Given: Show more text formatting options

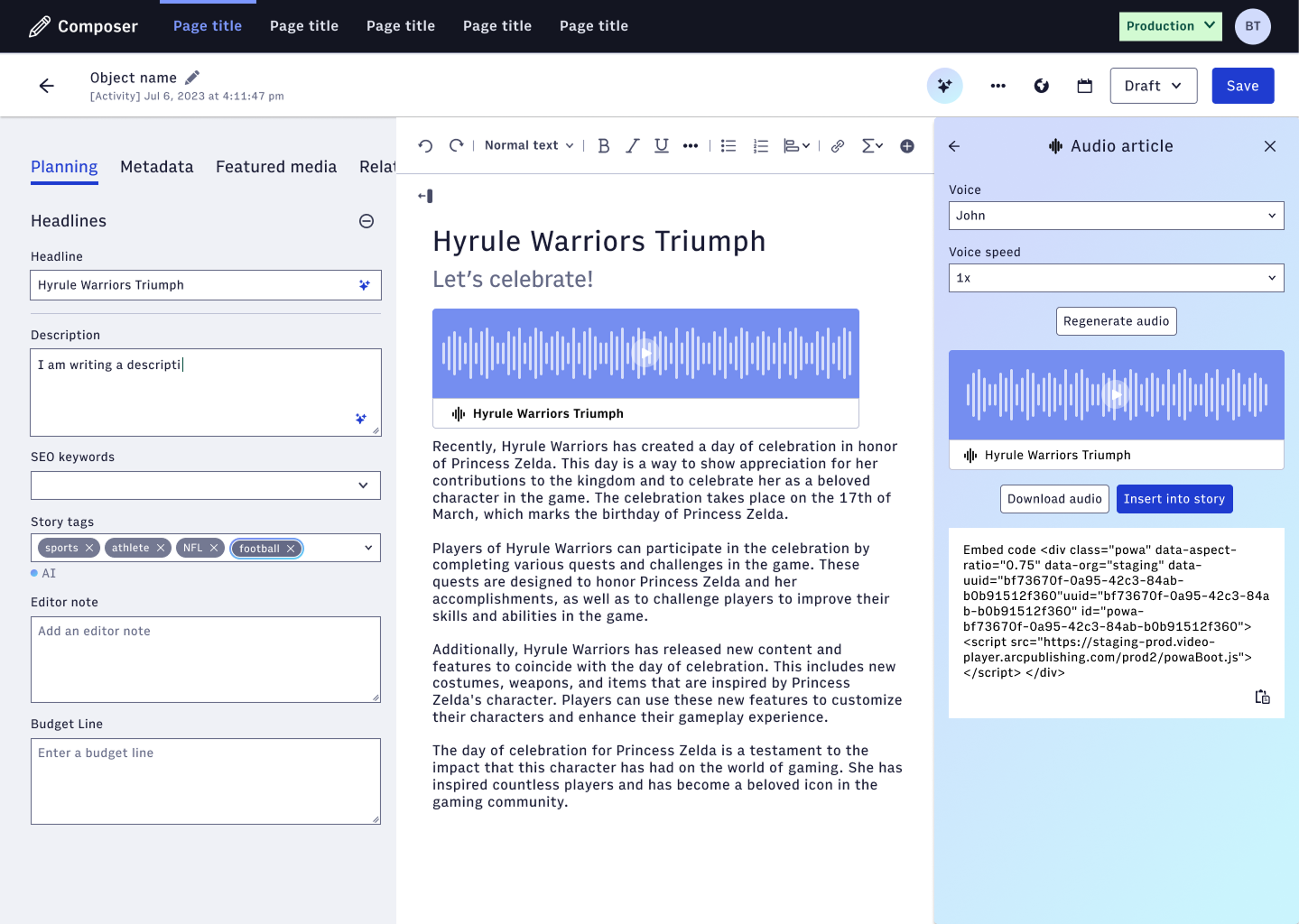Looking at the screenshot, I should (x=691, y=145).
